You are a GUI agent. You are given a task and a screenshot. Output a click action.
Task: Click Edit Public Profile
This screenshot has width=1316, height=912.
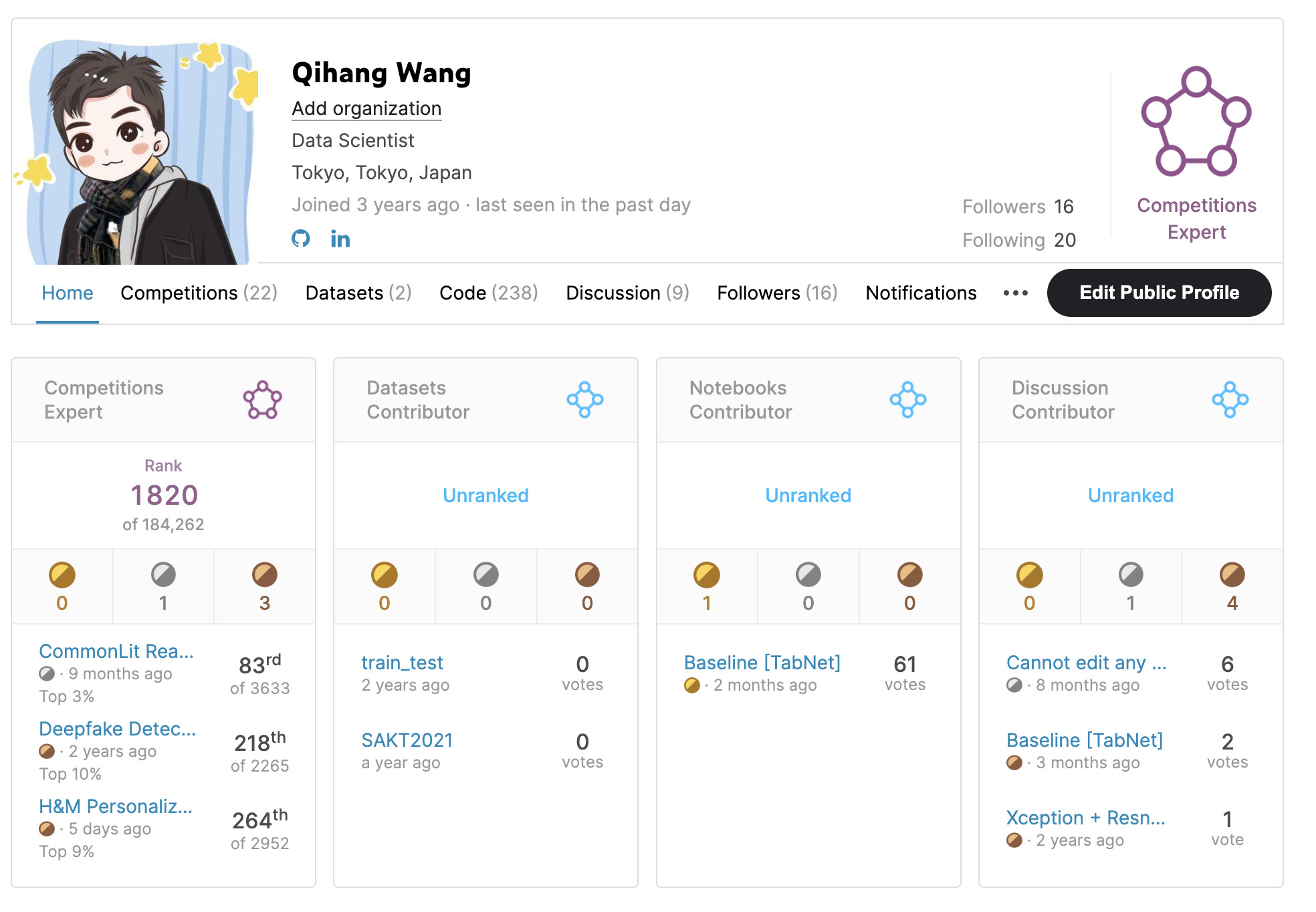[1159, 292]
